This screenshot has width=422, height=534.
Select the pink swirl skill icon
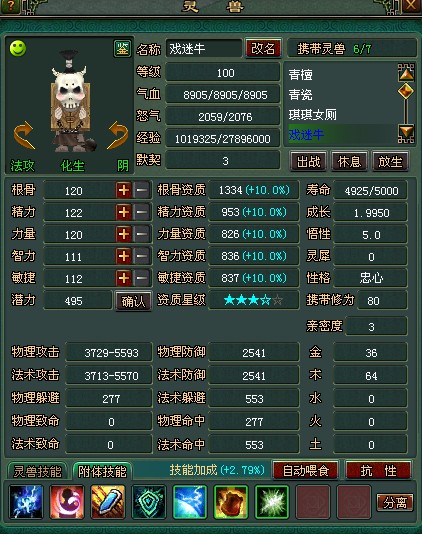point(67,502)
